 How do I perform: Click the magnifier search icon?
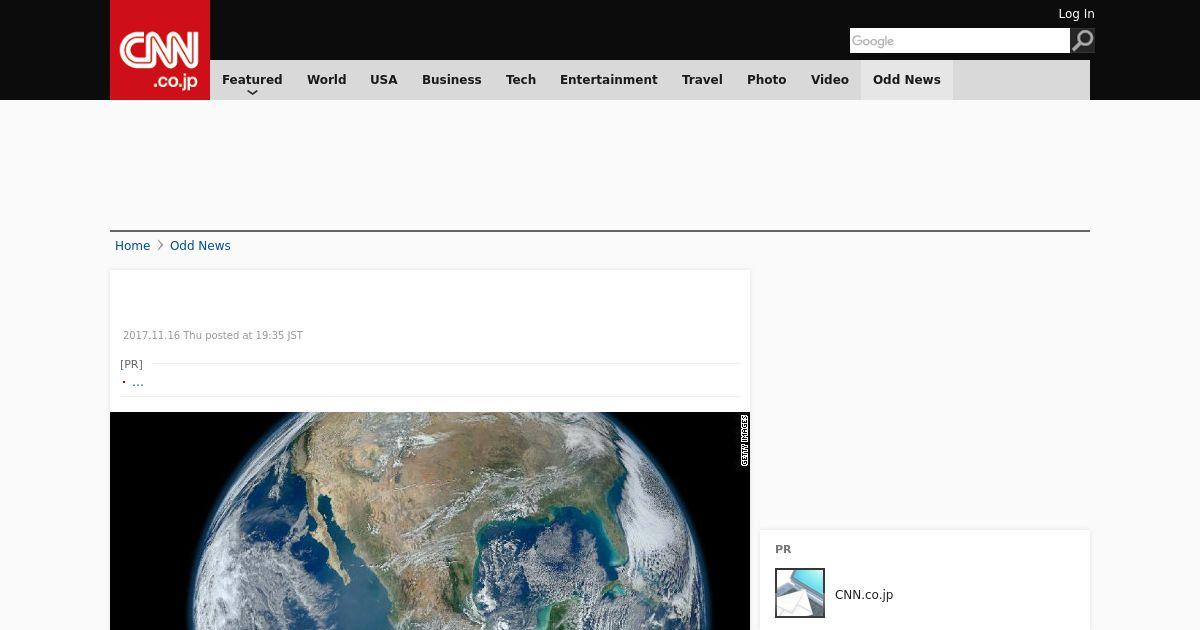coord(1083,40)
